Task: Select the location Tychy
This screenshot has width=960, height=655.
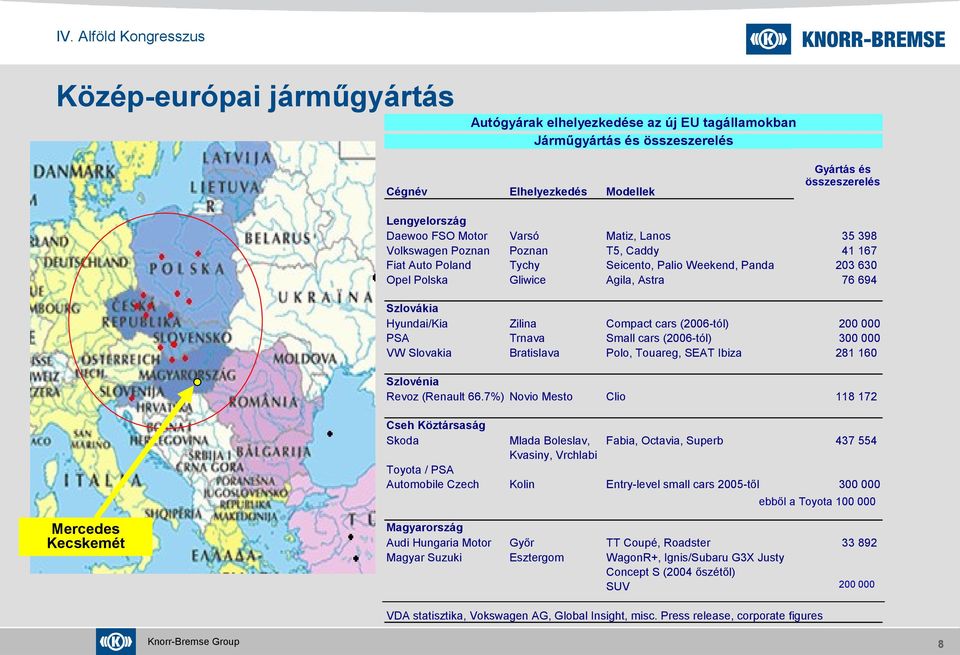Action: pyautogui.click(x=524, y=266)
